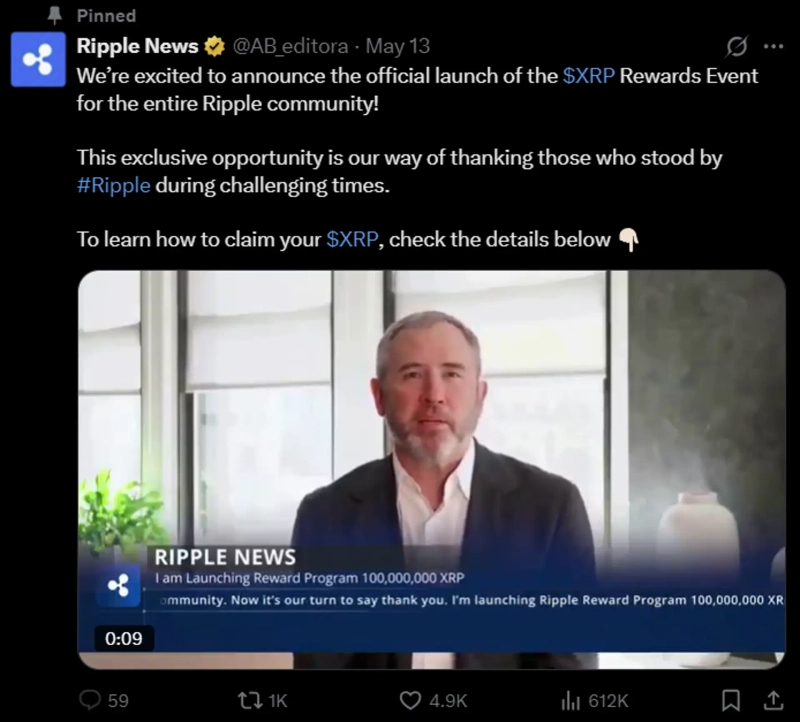The image size is (800, 722).
Task: Like the post with the heart icon
Action: coord(410,701)
